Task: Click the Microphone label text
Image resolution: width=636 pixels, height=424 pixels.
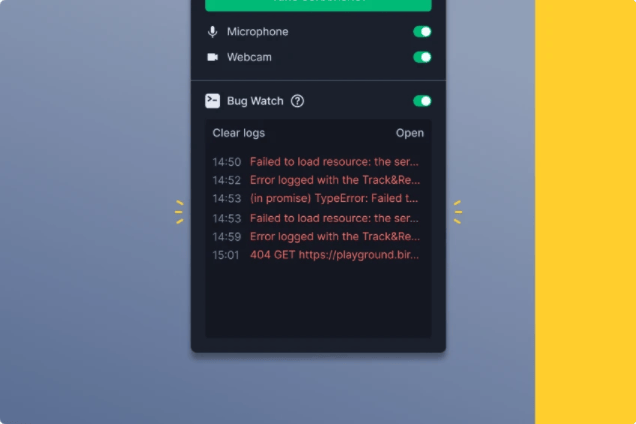Action: 258,32
